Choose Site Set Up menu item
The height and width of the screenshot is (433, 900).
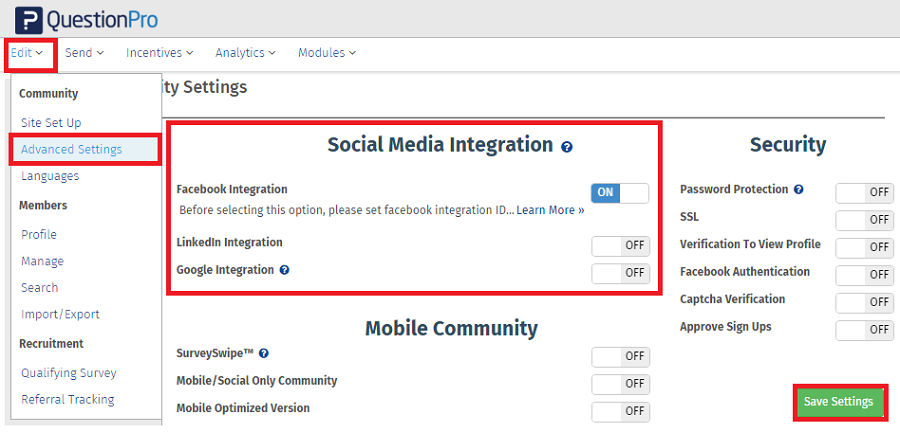tap(51, 123)
